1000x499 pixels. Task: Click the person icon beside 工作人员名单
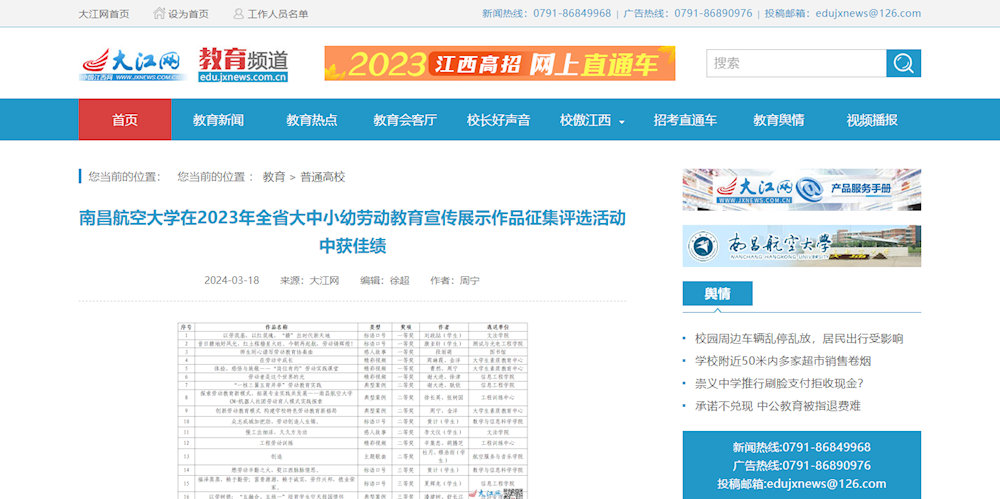(x=239, y=13)
